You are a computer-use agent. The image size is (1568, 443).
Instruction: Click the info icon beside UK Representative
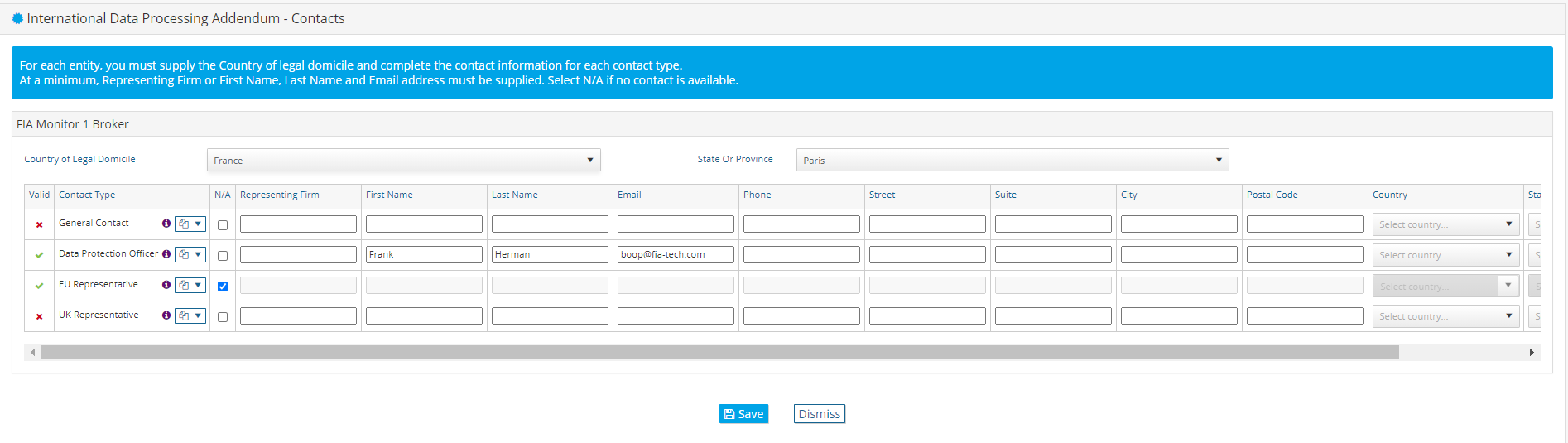tap(166, 315)
